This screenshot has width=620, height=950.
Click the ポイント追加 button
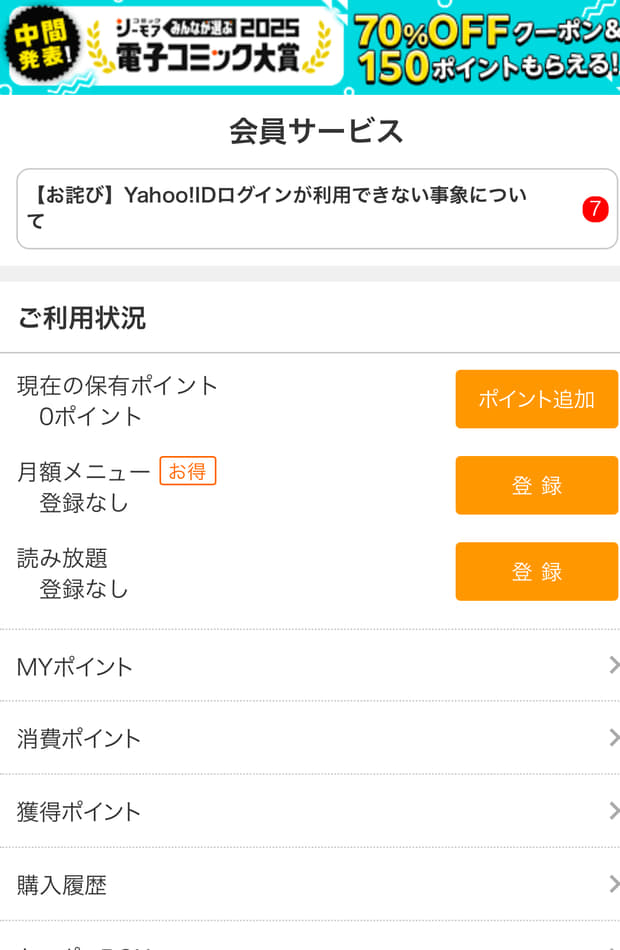click(536, 399)
